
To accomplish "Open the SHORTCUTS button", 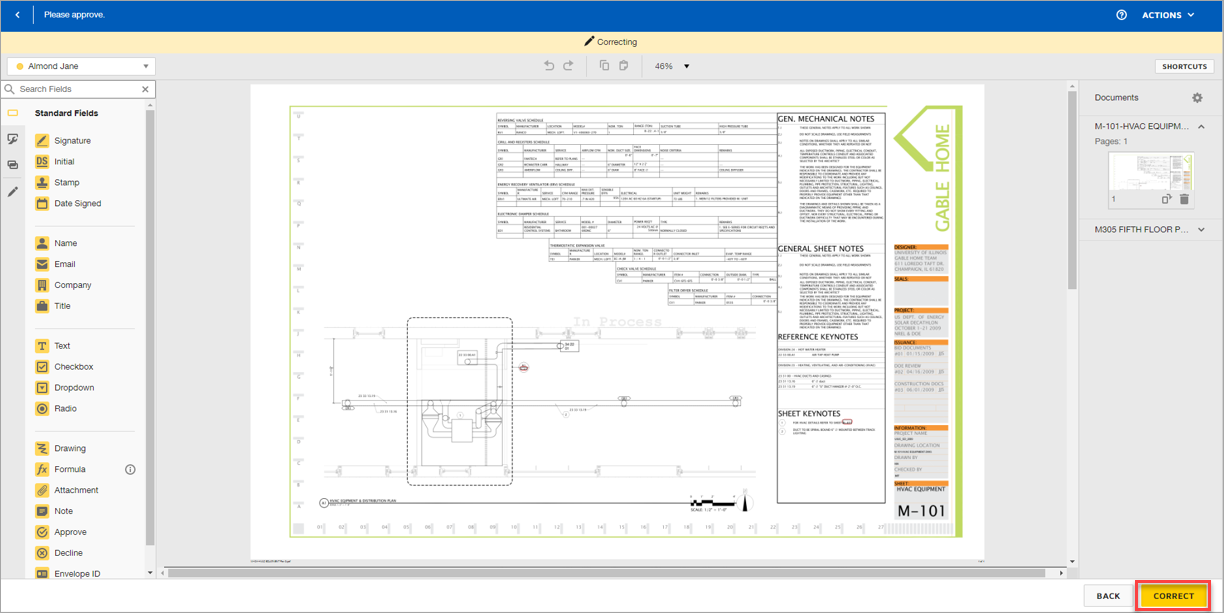I will [1185, 66].
